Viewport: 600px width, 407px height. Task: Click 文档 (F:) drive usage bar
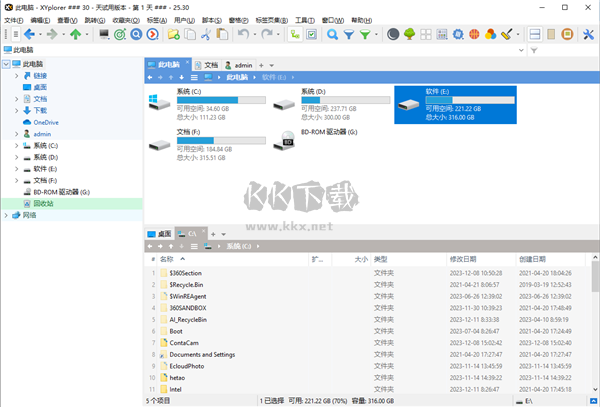click(221, 140)
